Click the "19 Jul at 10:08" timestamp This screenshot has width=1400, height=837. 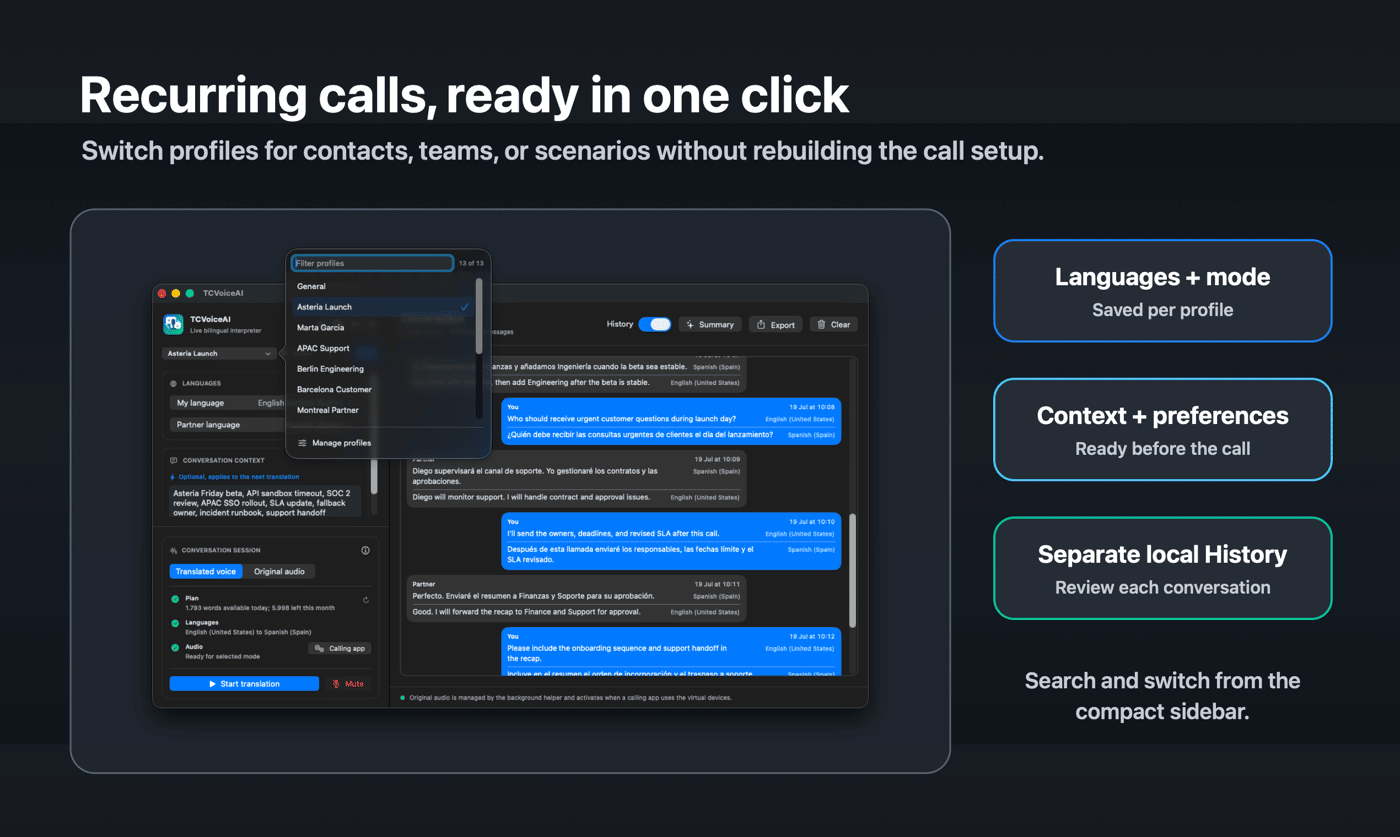(x=812, y=407)
